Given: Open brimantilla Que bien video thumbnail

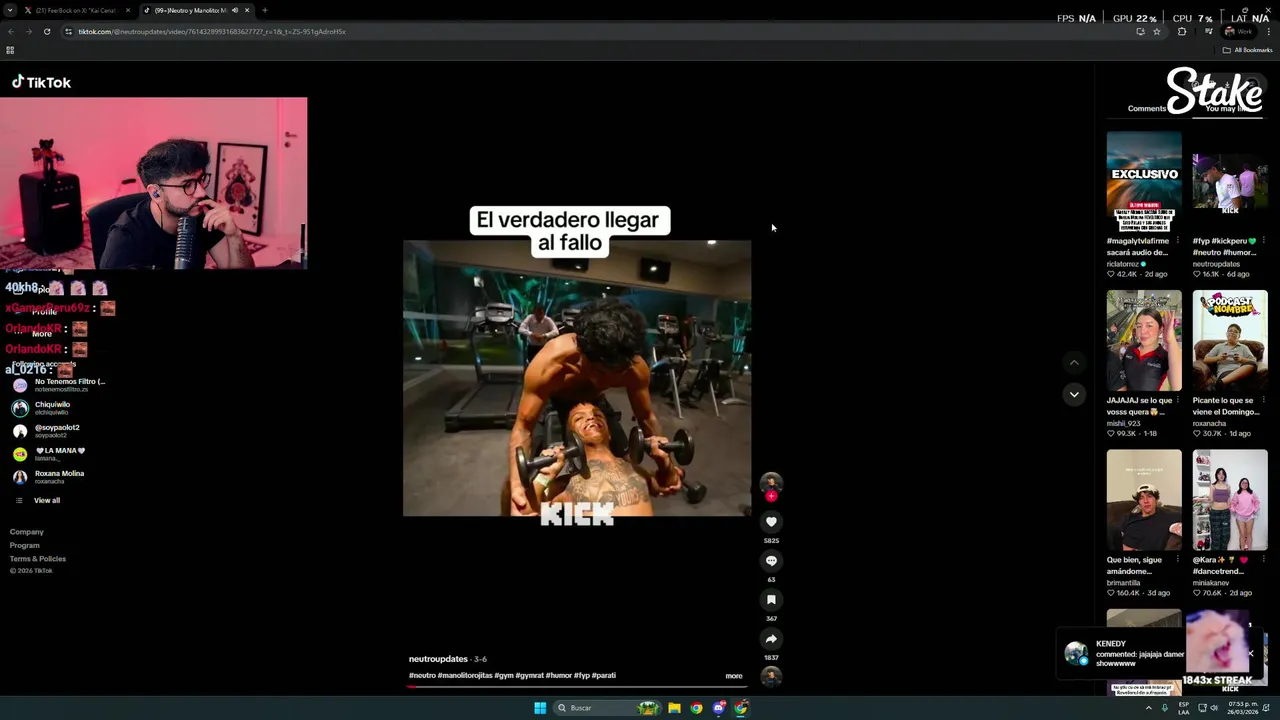Looking at the screenshot, I should [x=1144, y=500].
